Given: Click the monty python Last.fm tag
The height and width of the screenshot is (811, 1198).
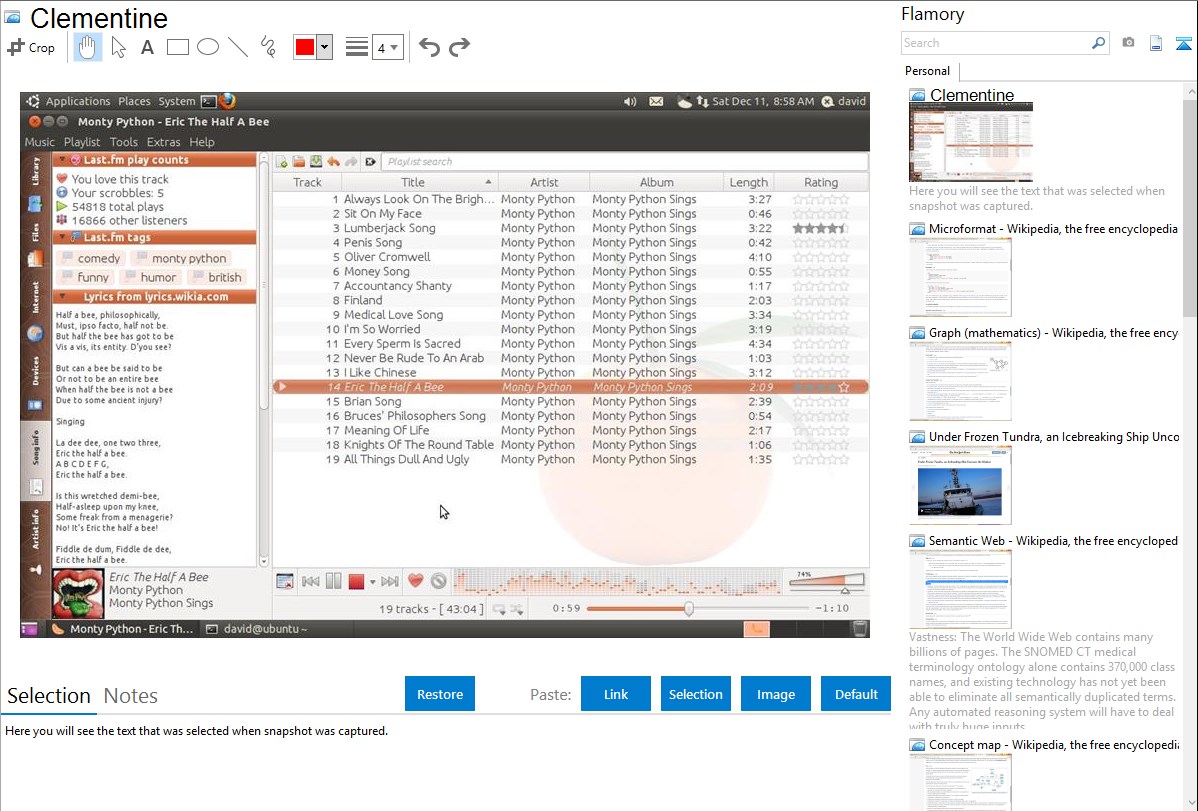Looking at the screenshot, I should (x=181, y=258).
